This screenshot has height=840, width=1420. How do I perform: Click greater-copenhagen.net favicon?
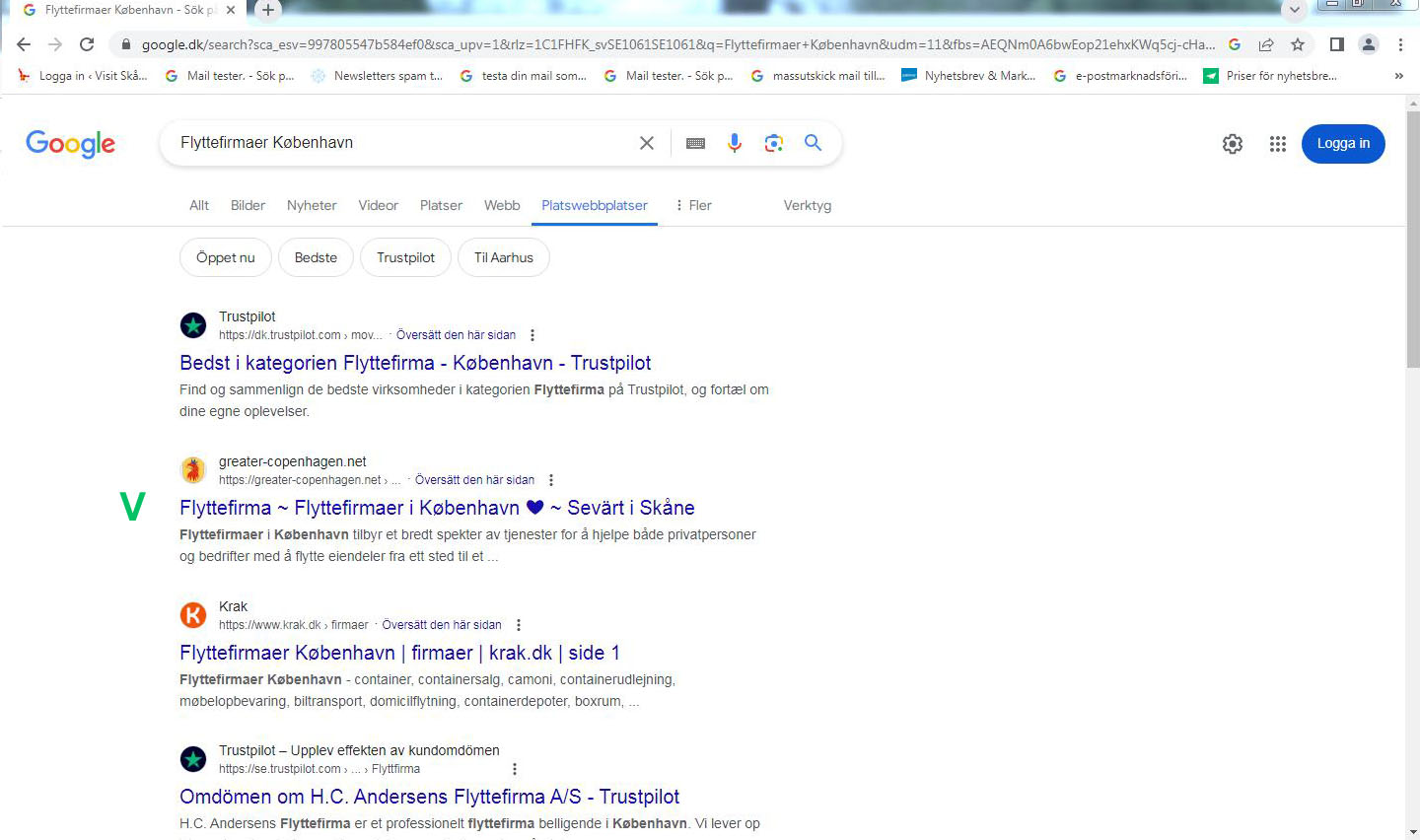[x=193, y=470]
